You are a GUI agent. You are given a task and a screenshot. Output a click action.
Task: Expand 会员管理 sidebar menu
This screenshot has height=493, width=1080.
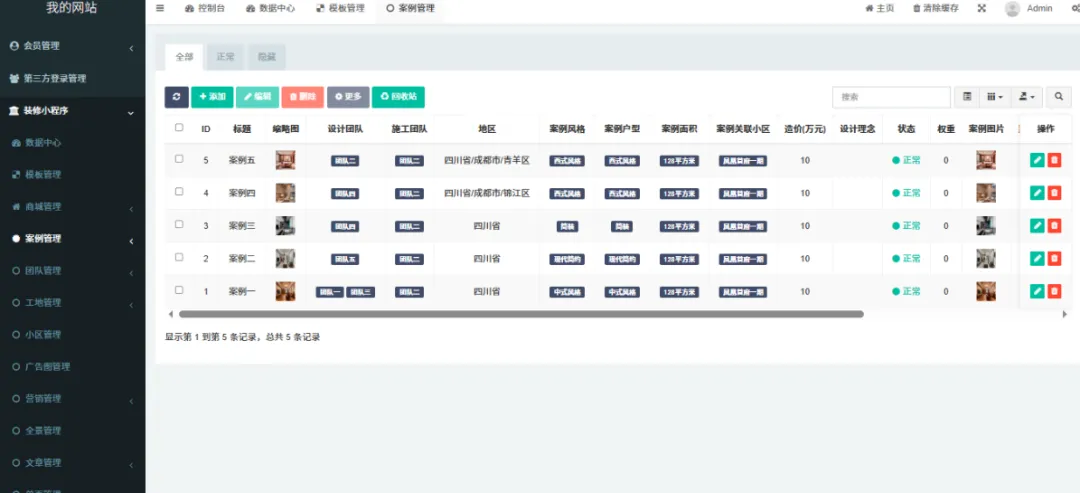coord(72,46)
